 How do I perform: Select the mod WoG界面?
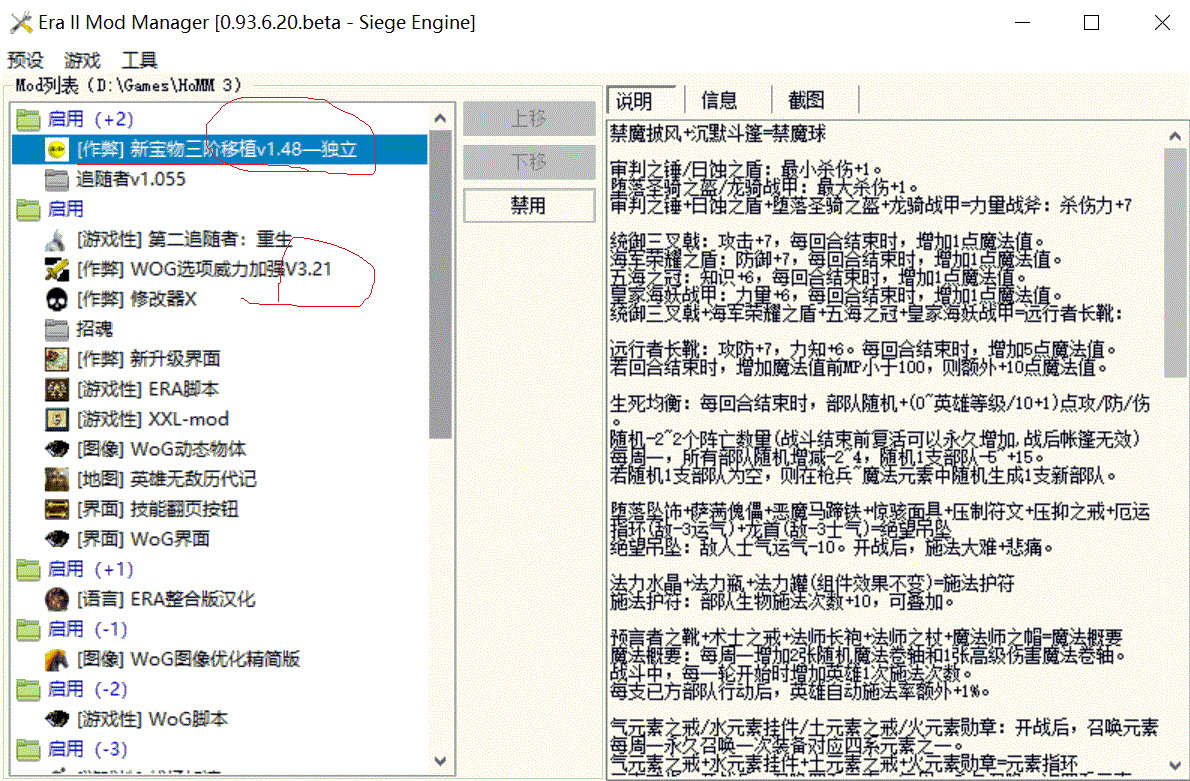click(143, 540)
